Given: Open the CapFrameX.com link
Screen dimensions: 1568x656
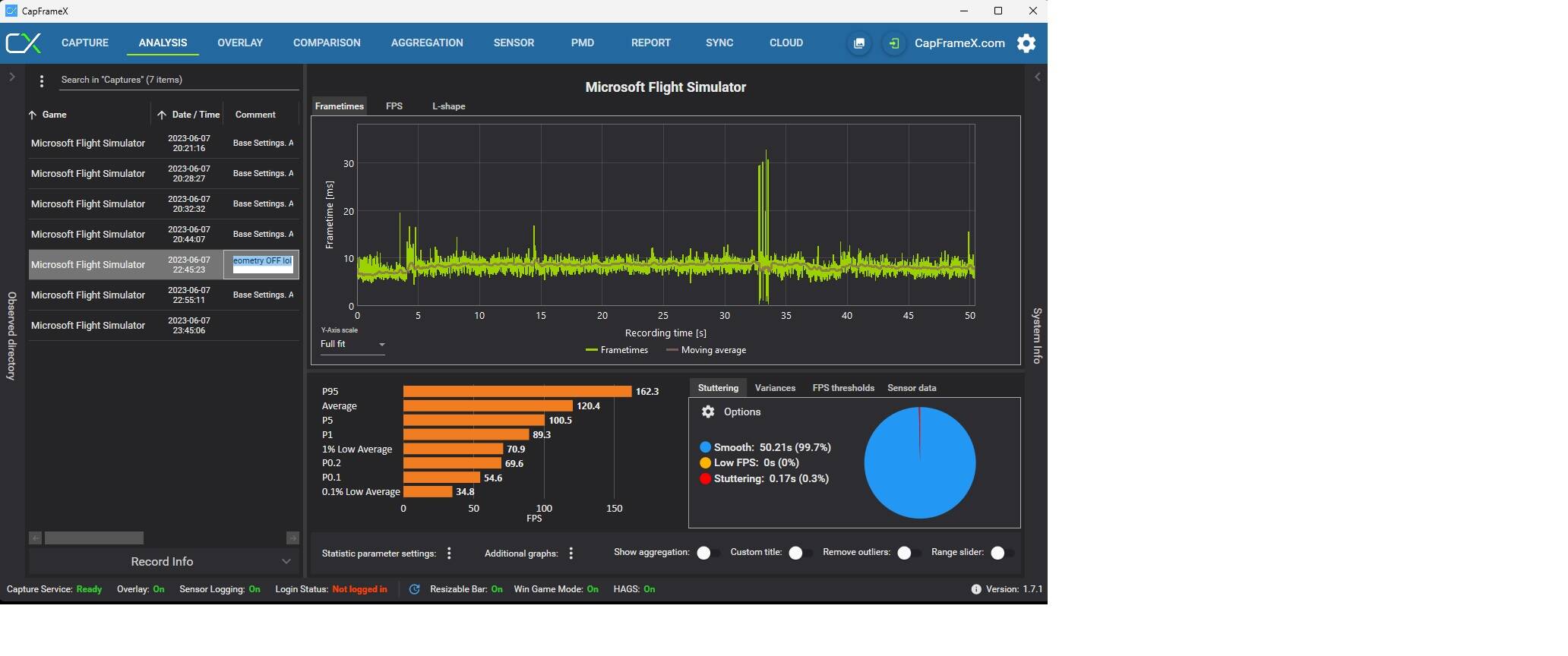Looking at the screenshot, I should pyautogui.click(x=959, y=43).
